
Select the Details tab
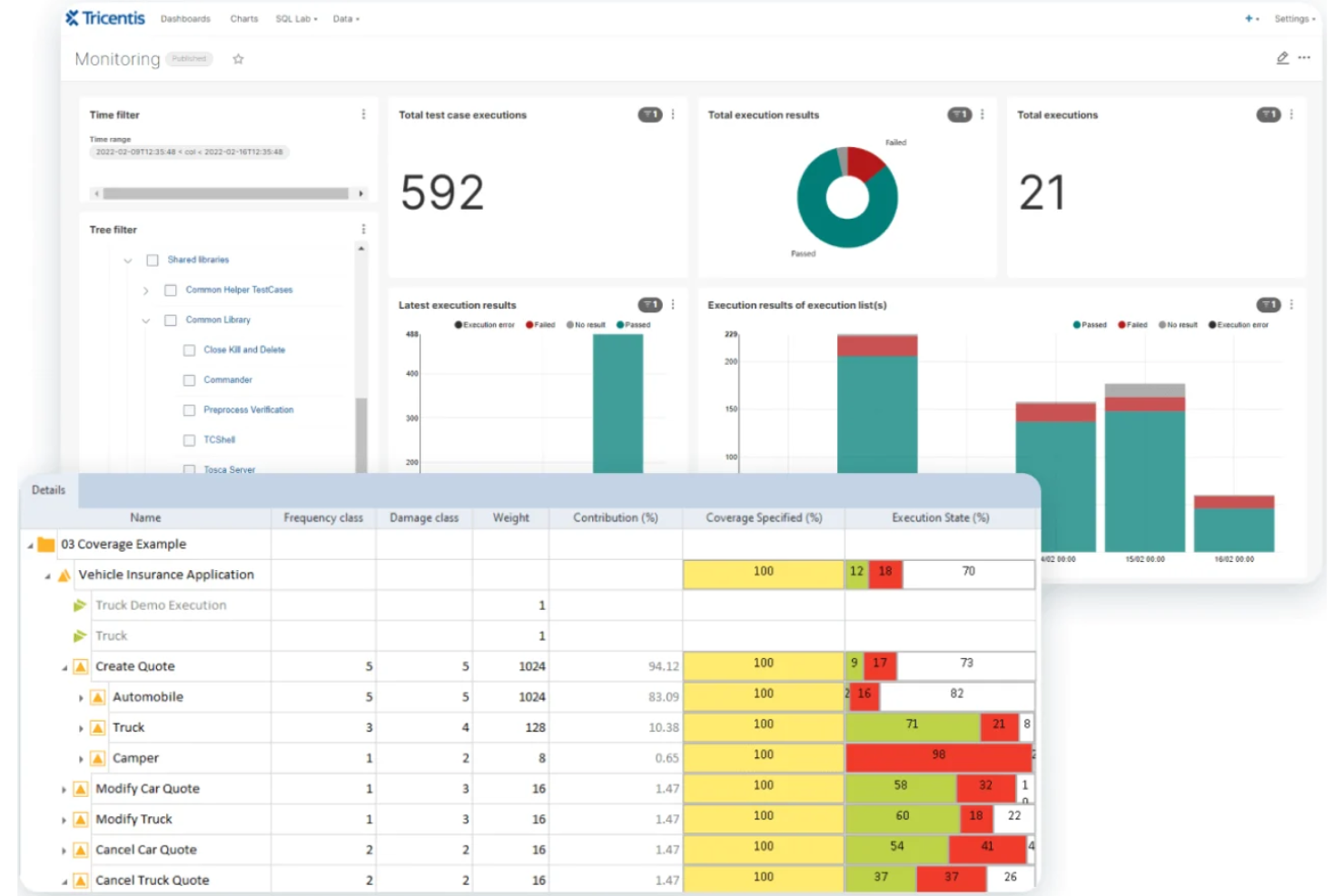pyautogui.click(x=48, y=489)
